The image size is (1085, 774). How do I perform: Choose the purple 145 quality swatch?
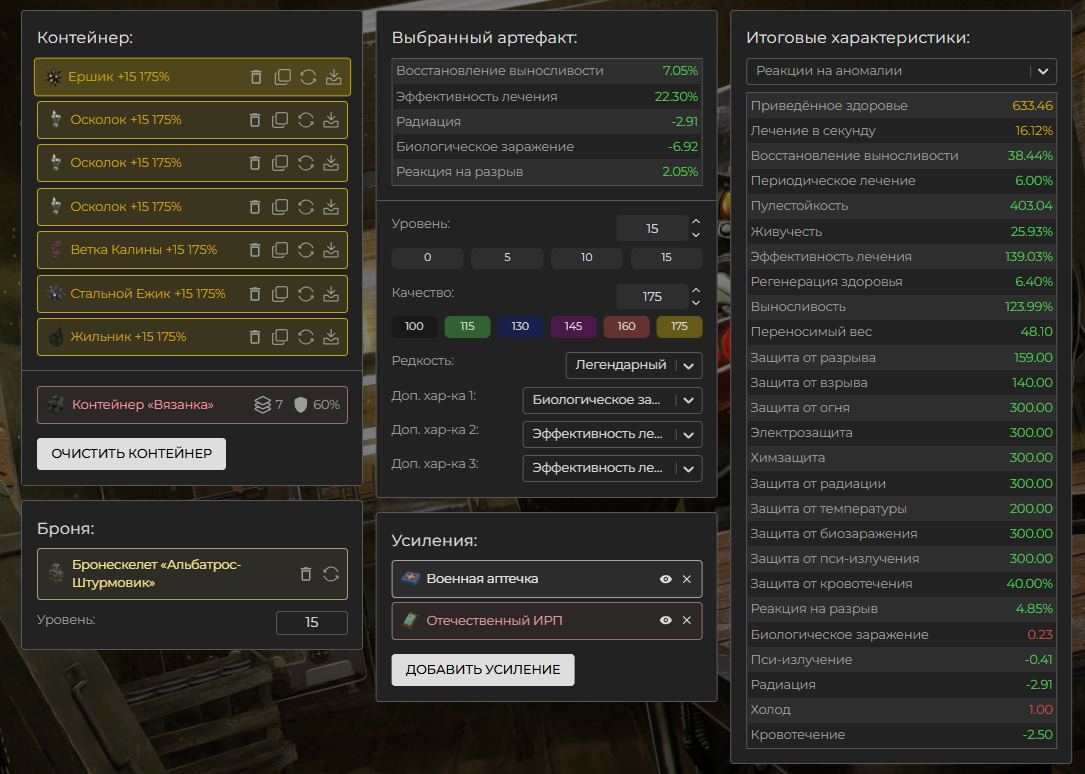pyautogui.click(x=573, y=327)
